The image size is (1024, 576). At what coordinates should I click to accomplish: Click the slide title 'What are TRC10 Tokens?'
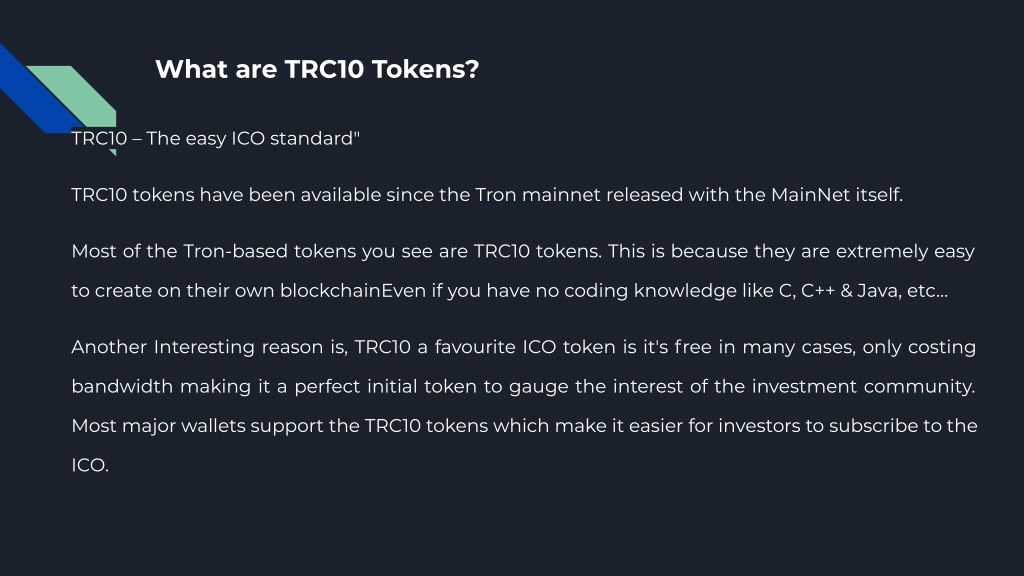[x=317, y=69]
